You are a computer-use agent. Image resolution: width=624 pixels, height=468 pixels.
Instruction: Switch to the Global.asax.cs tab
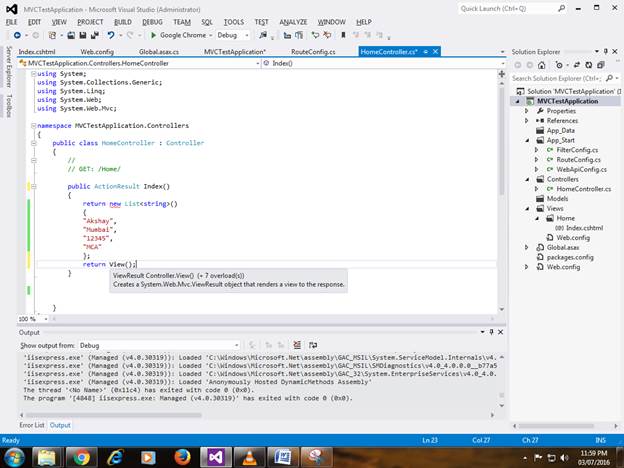pos(159,52)
